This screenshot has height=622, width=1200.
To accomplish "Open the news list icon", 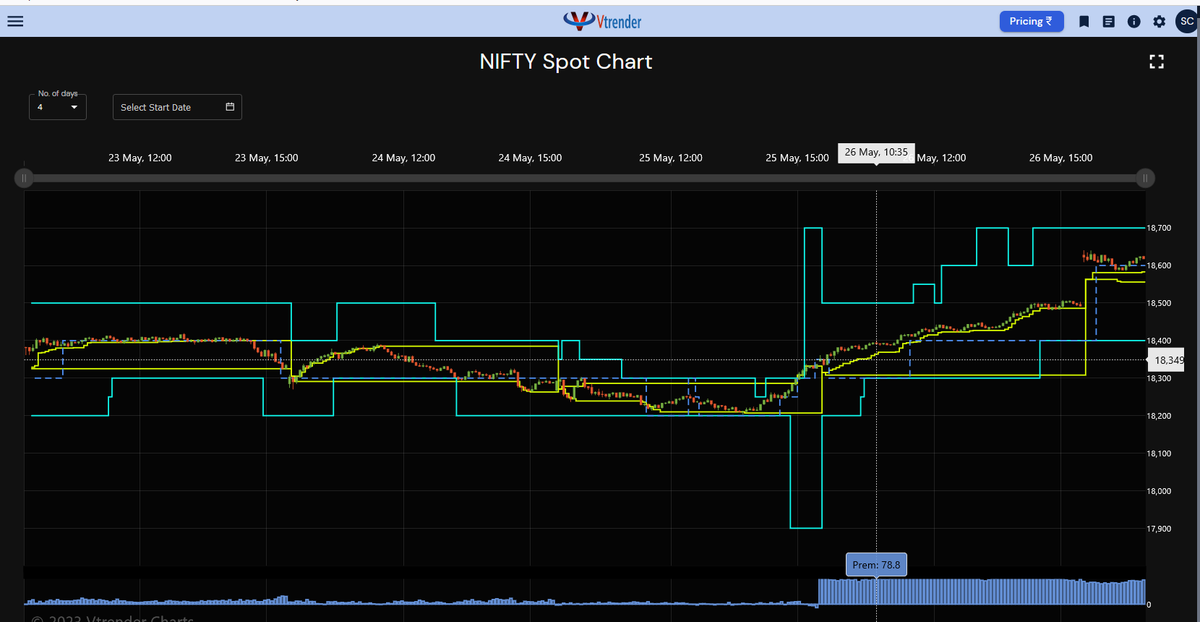I will [x=1109, y=21].
